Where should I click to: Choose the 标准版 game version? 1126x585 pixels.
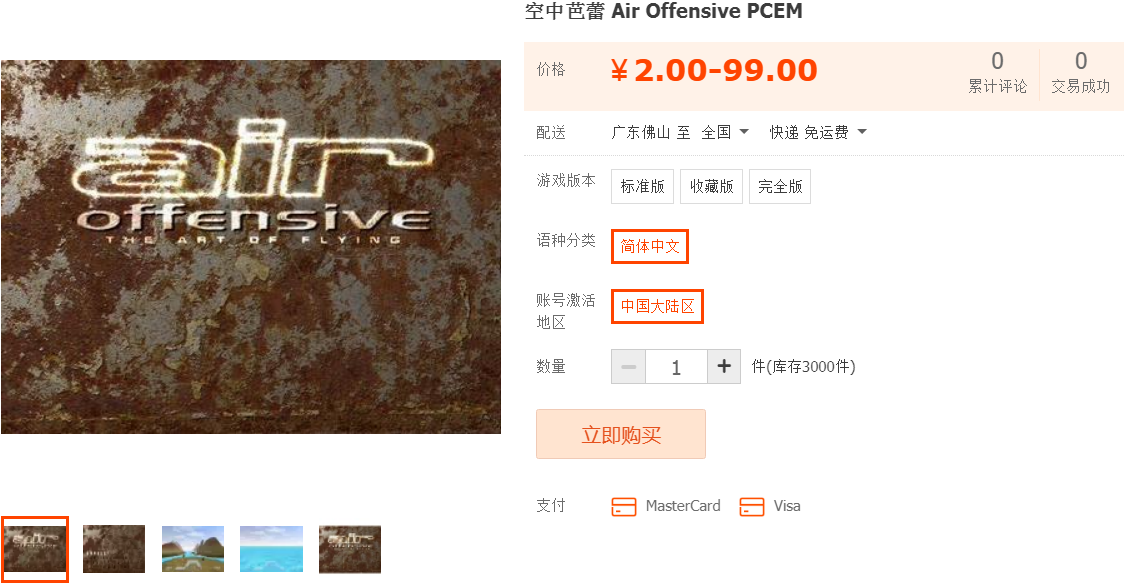(642, 187)
